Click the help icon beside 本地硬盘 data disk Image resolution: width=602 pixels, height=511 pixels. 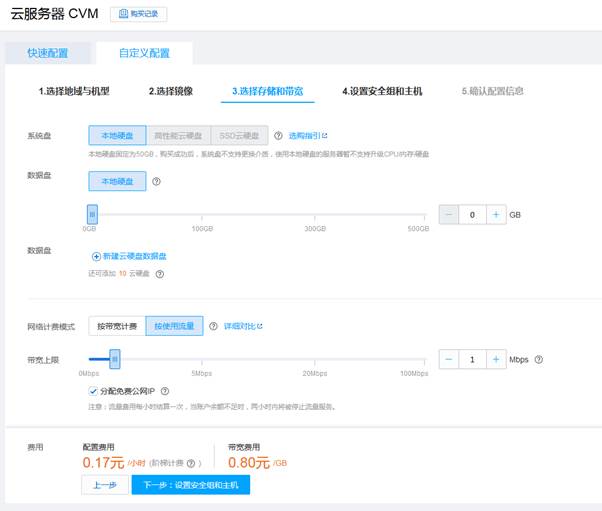(156, 181)
